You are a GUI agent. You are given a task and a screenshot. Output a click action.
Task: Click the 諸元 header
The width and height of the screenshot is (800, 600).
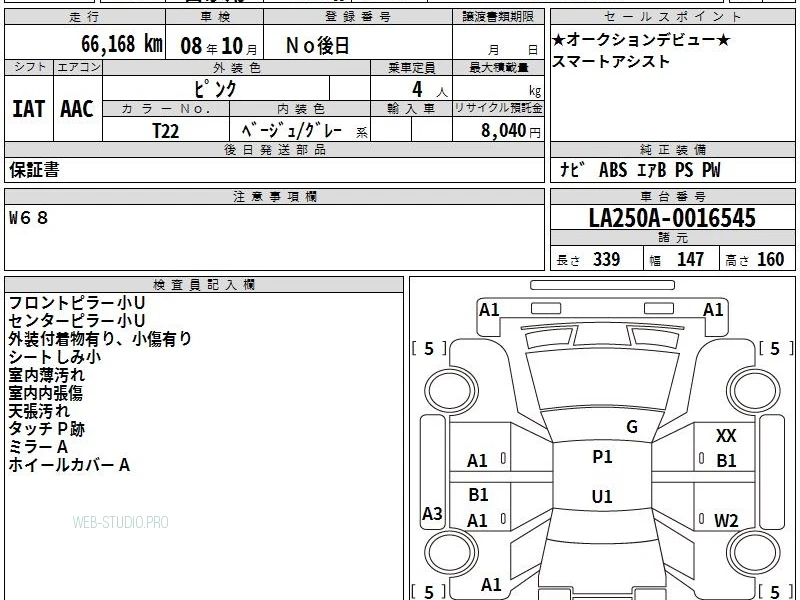tap(672, 237)
